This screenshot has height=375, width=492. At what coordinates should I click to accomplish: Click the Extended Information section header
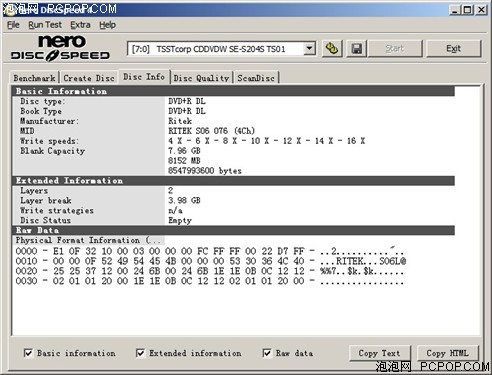click(234, 181)
